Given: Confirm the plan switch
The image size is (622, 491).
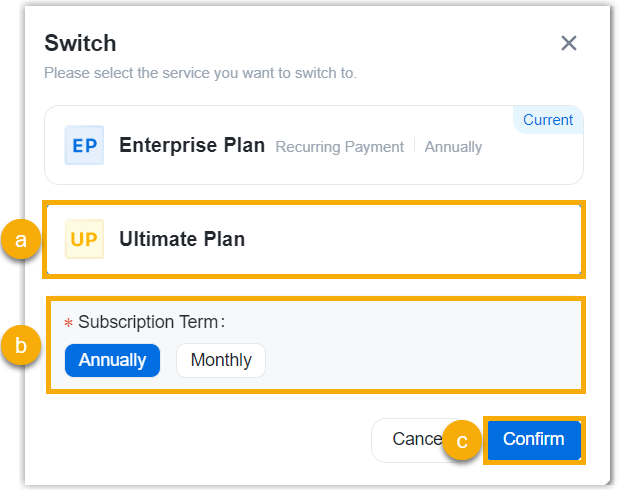Looking at the screenshot, I should coord(534,439).
